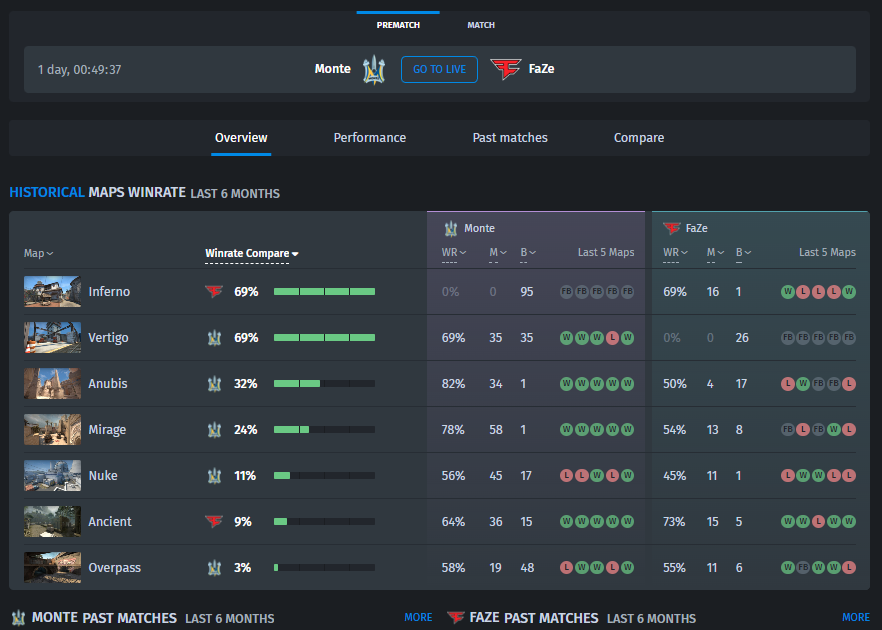Sort by FaZe WR column
Screen dimensions: 882x630
[x=675, y=253]
